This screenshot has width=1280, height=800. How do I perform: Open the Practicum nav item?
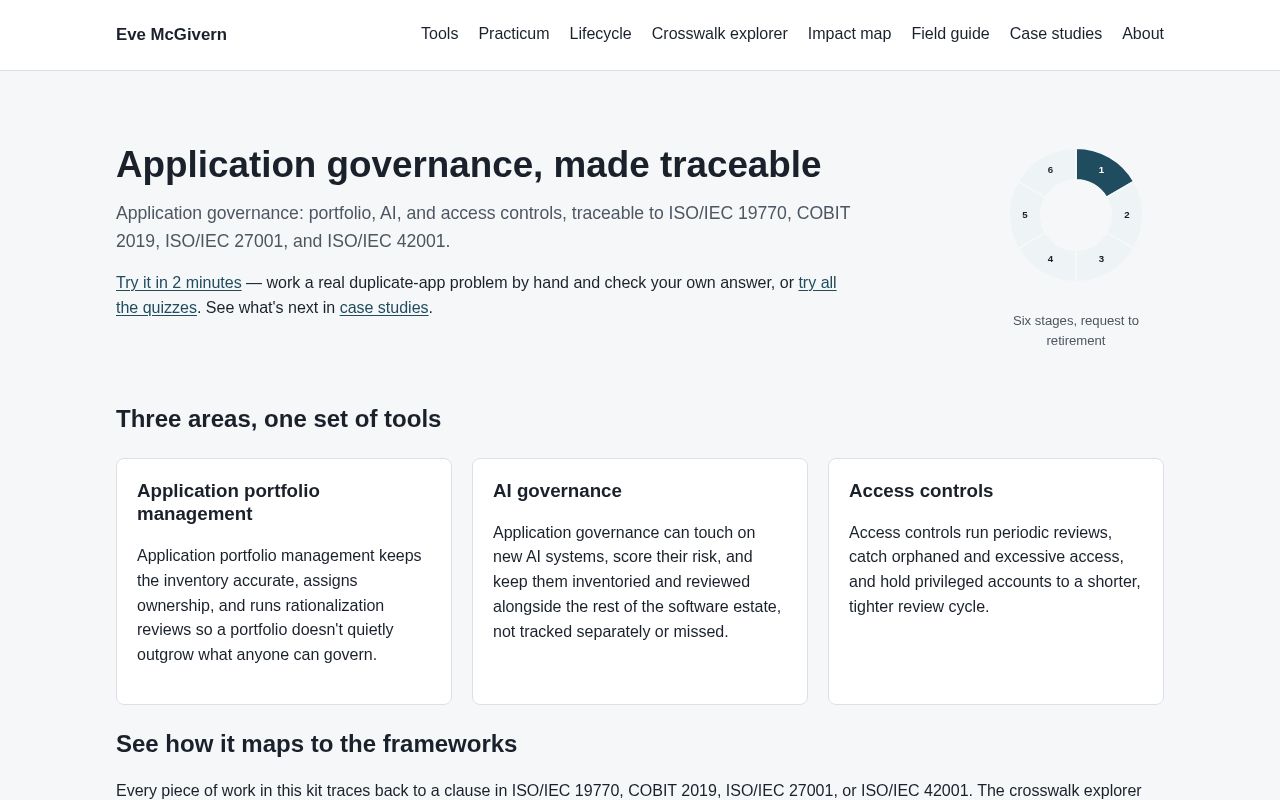514,34
